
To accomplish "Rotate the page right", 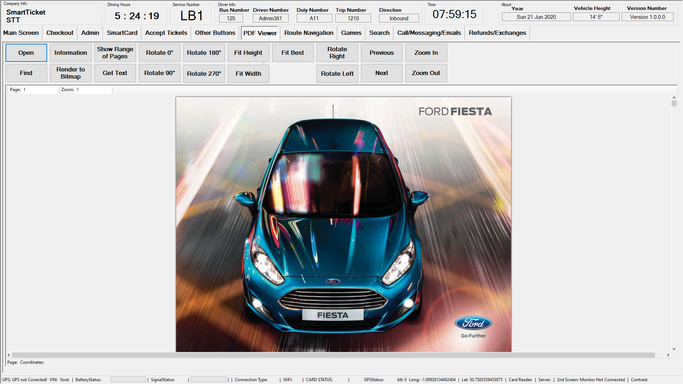I will (337, 53).
